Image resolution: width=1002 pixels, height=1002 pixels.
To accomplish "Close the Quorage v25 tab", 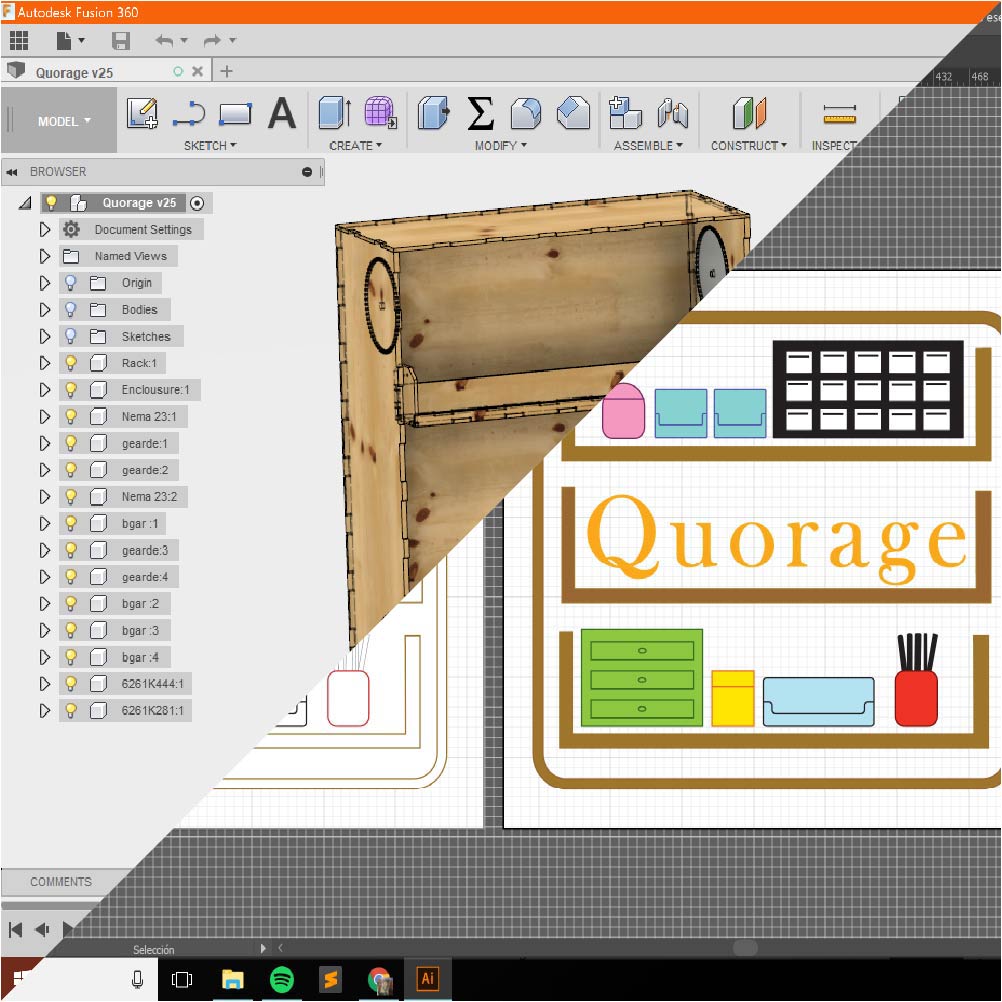I will [x=198, y=72].
